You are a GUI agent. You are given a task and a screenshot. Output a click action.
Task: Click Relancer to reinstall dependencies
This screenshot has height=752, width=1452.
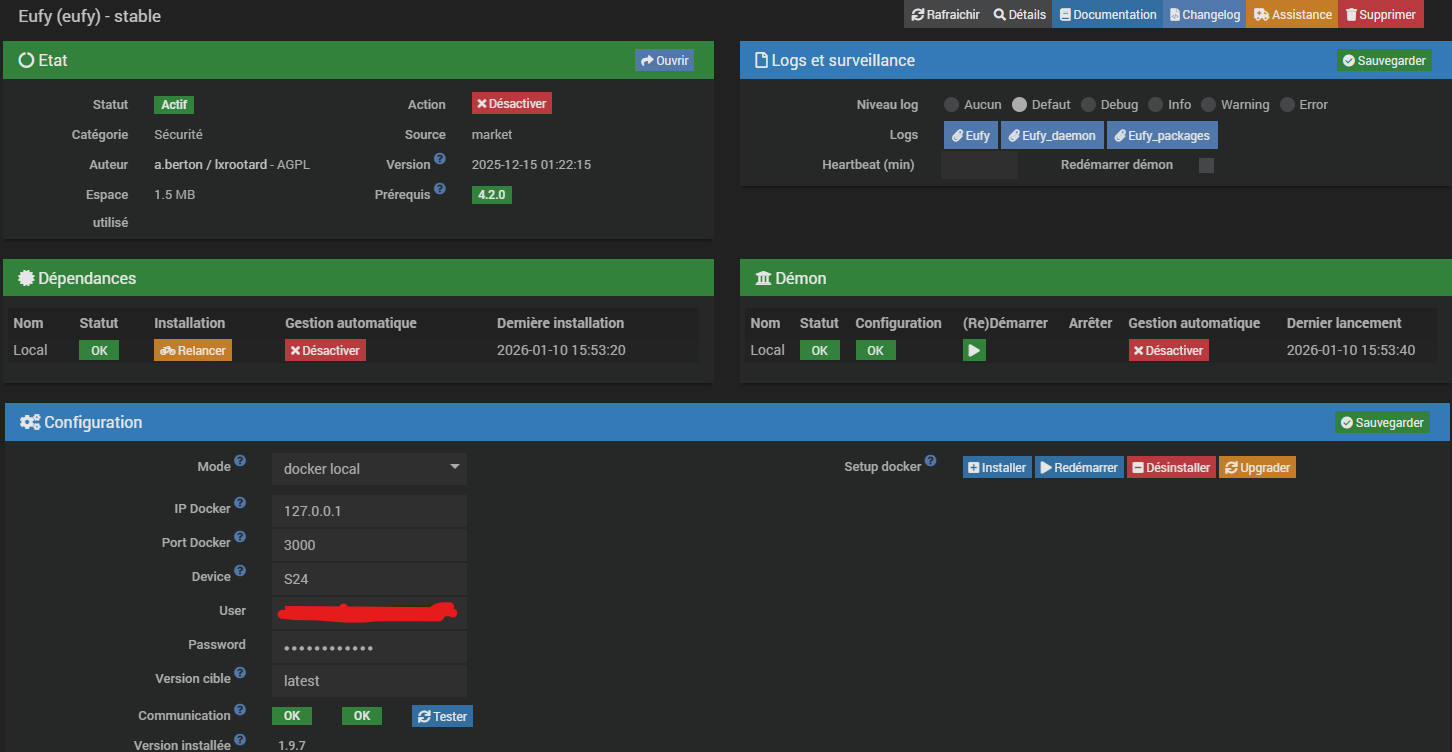193,350
